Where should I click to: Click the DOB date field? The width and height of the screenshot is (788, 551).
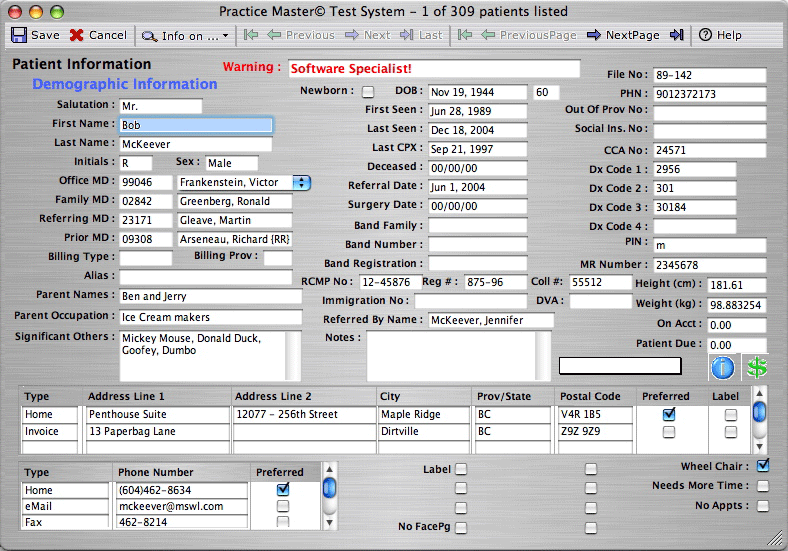coord(478,92)
